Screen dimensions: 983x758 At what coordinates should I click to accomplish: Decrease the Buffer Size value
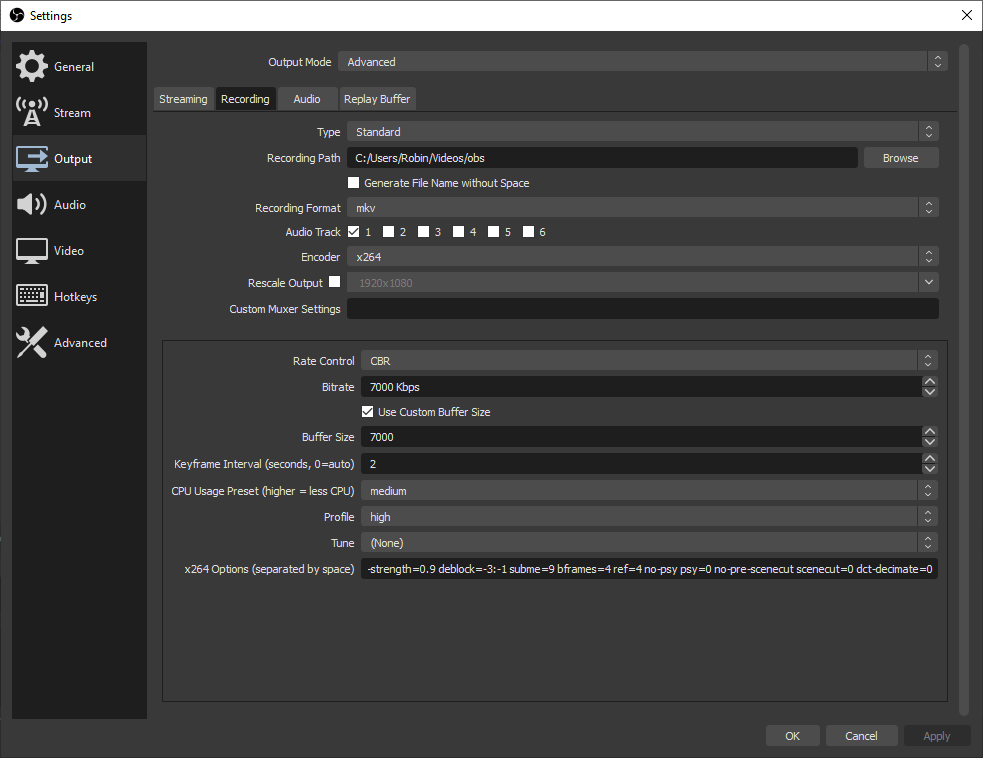(930, 442)
